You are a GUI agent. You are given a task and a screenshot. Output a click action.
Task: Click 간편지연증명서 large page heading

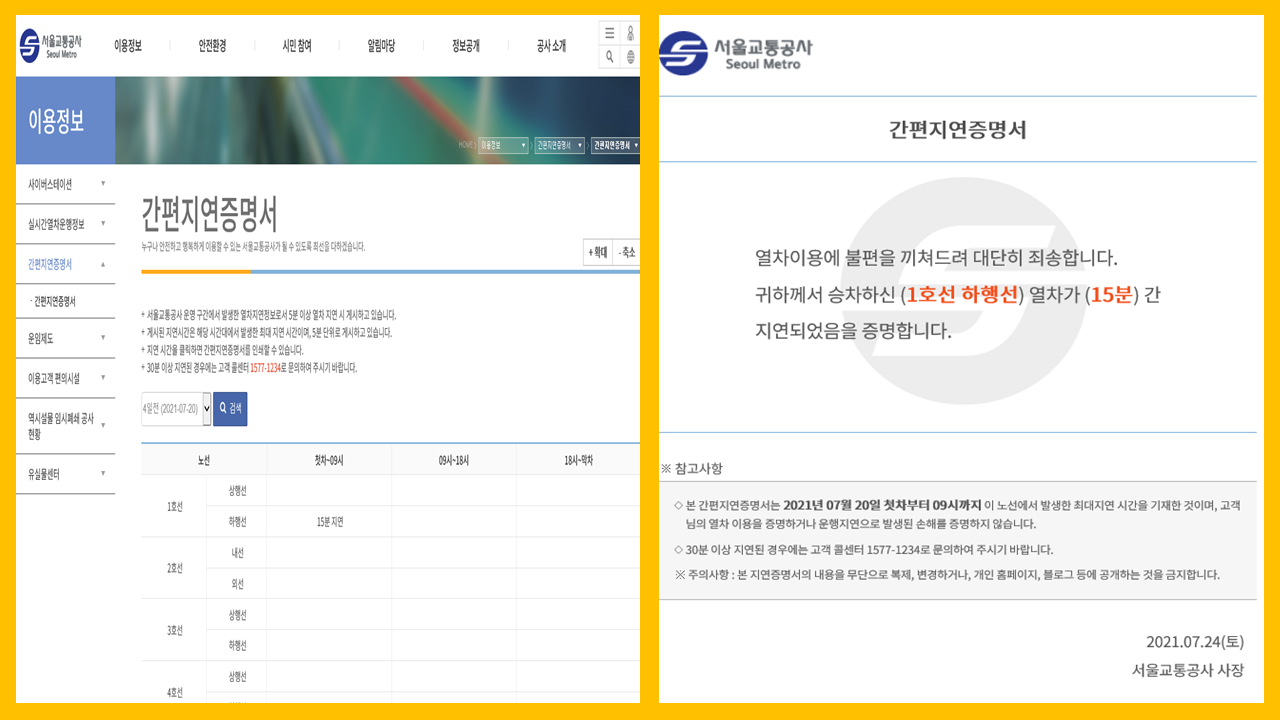[x=209, y=215]
